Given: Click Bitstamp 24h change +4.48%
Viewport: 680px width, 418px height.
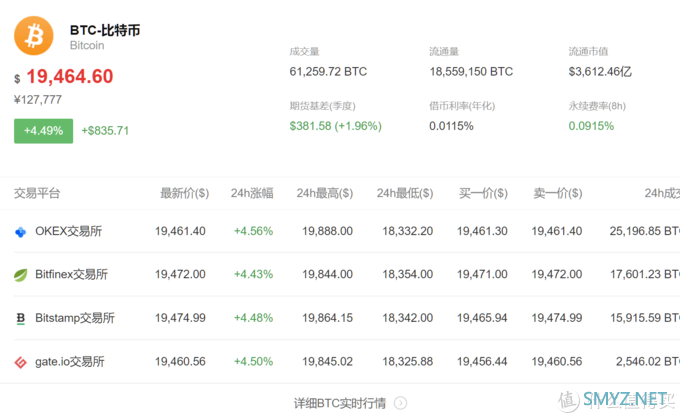Looking at the screenshot, I should 254,318.
